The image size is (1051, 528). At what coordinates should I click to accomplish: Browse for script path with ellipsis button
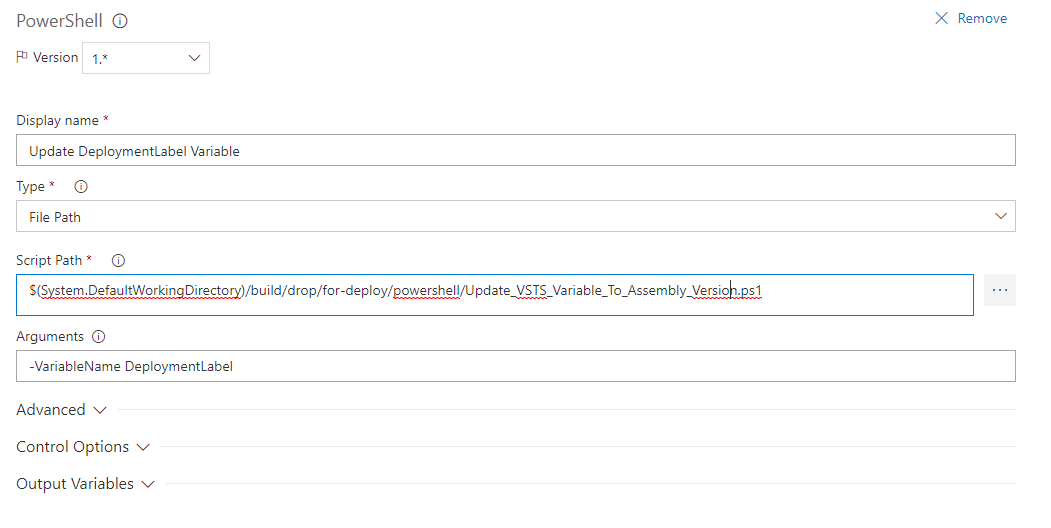(x=999, y=290)
